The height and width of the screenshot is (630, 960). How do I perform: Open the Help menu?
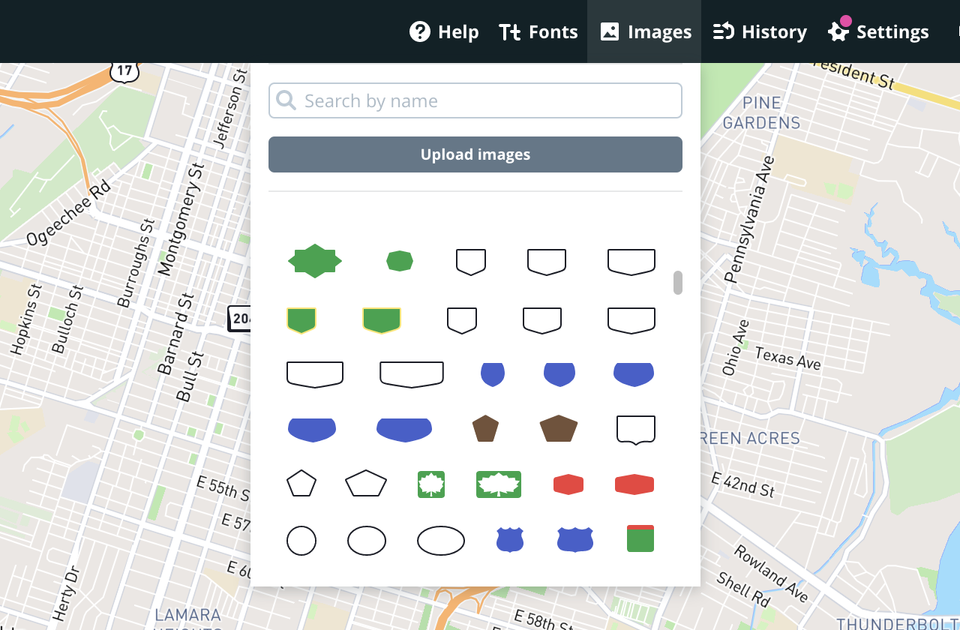point(444,32)
